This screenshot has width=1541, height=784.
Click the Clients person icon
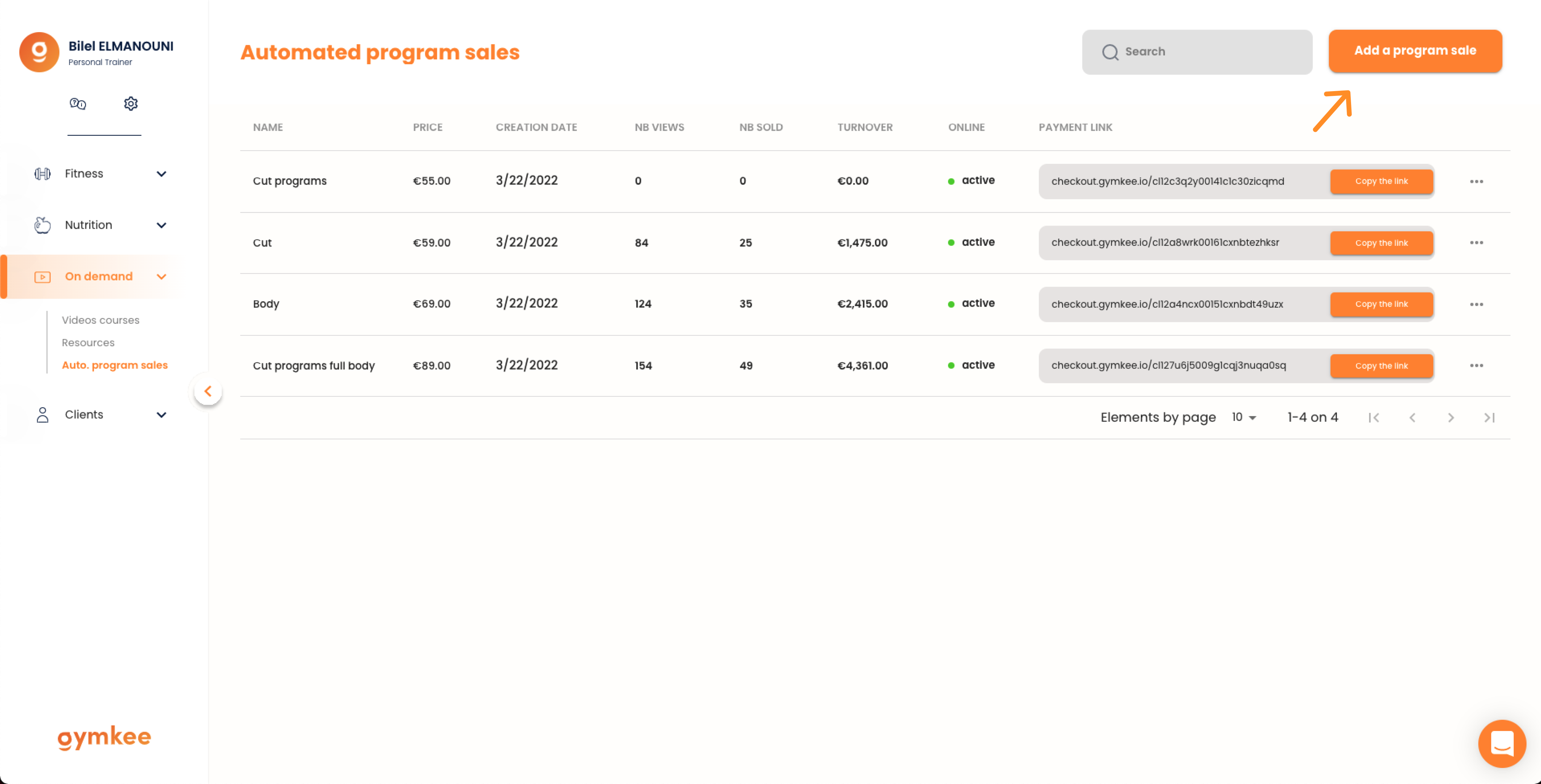click(x=42, y=414)
